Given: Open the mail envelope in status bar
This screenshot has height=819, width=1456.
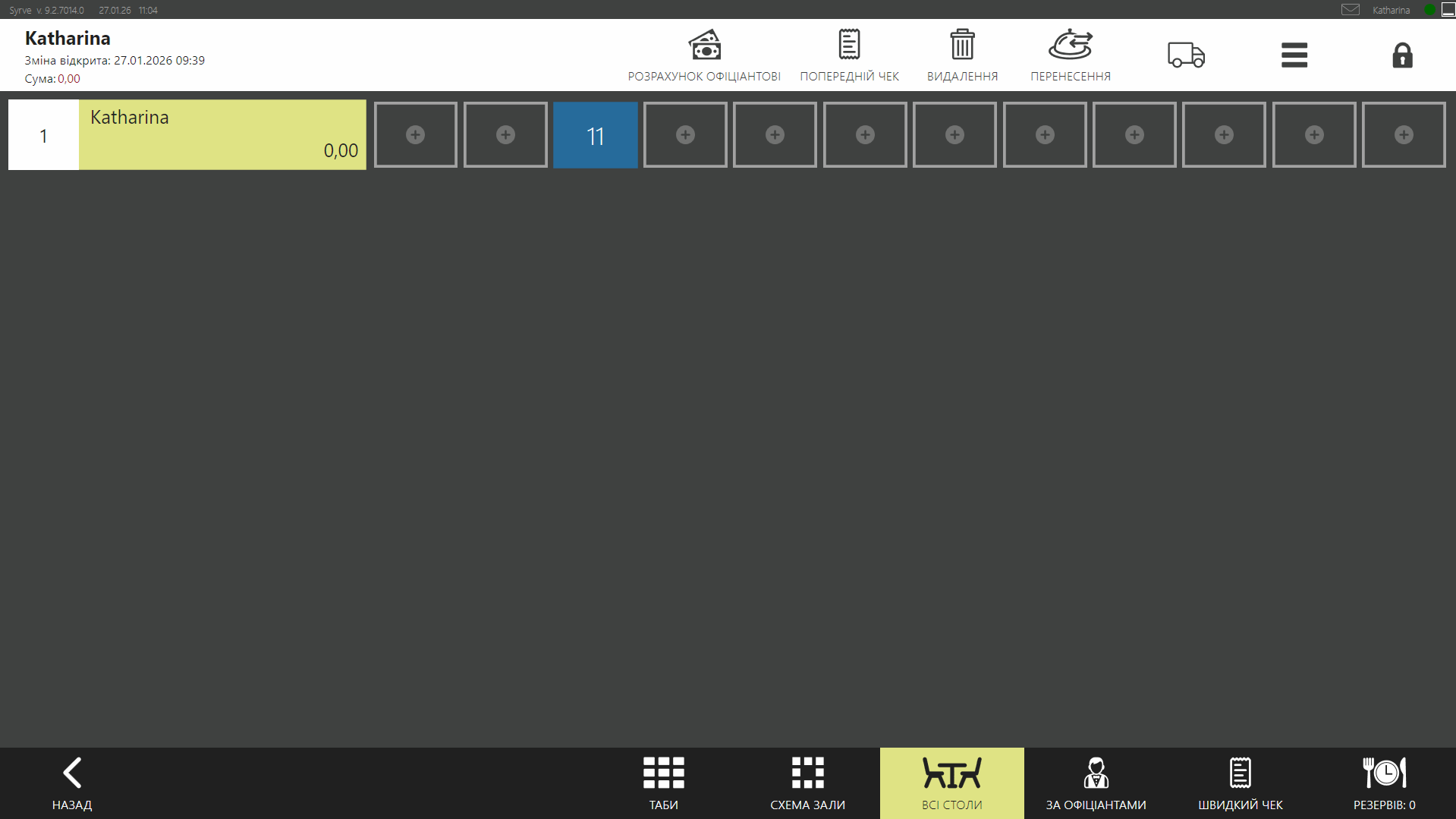Looking at the screenshot, I should [x=1351, y=10].
